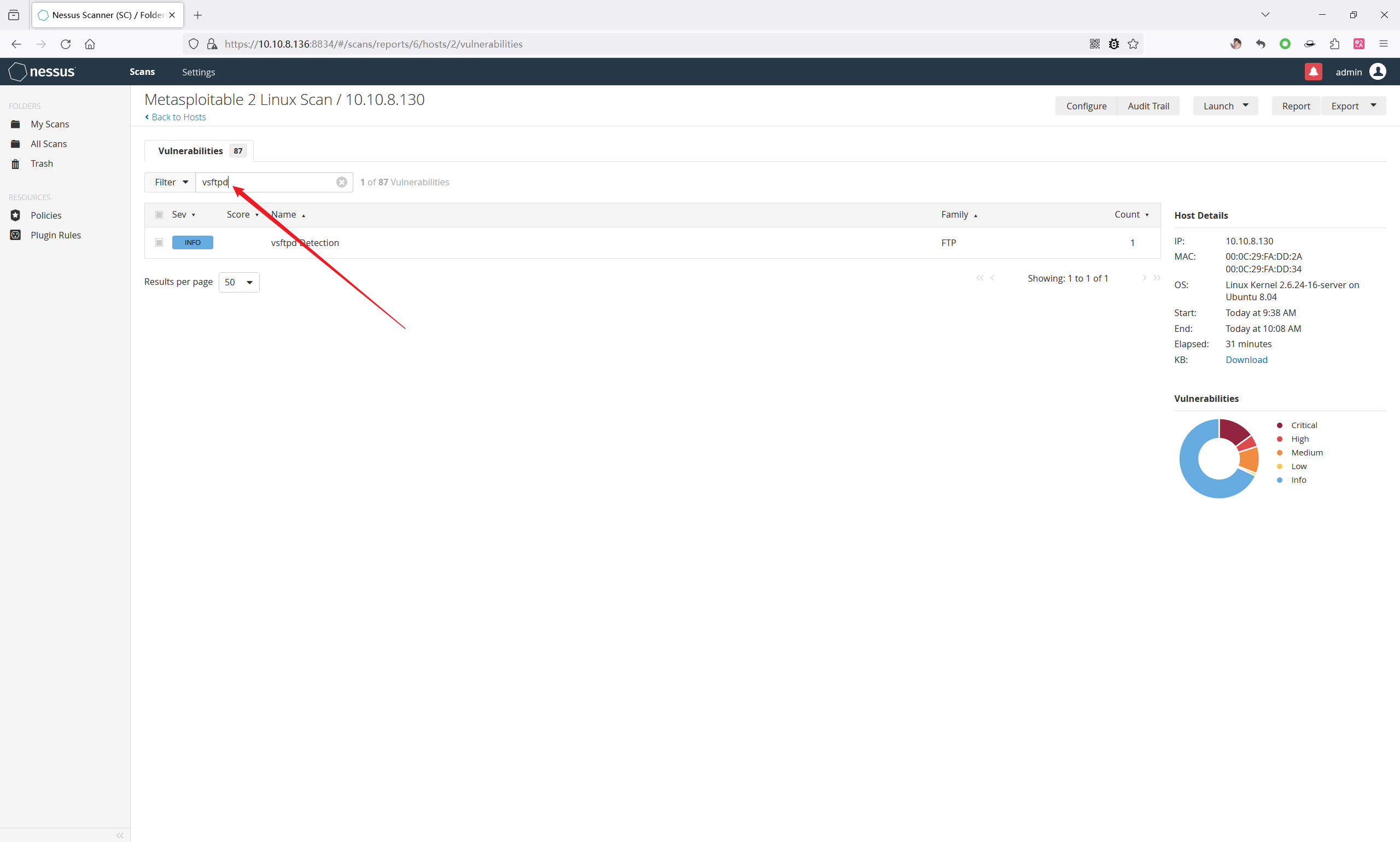Open the green circle extension
Screen dimensions: 1400x842
pos(1285,44)
